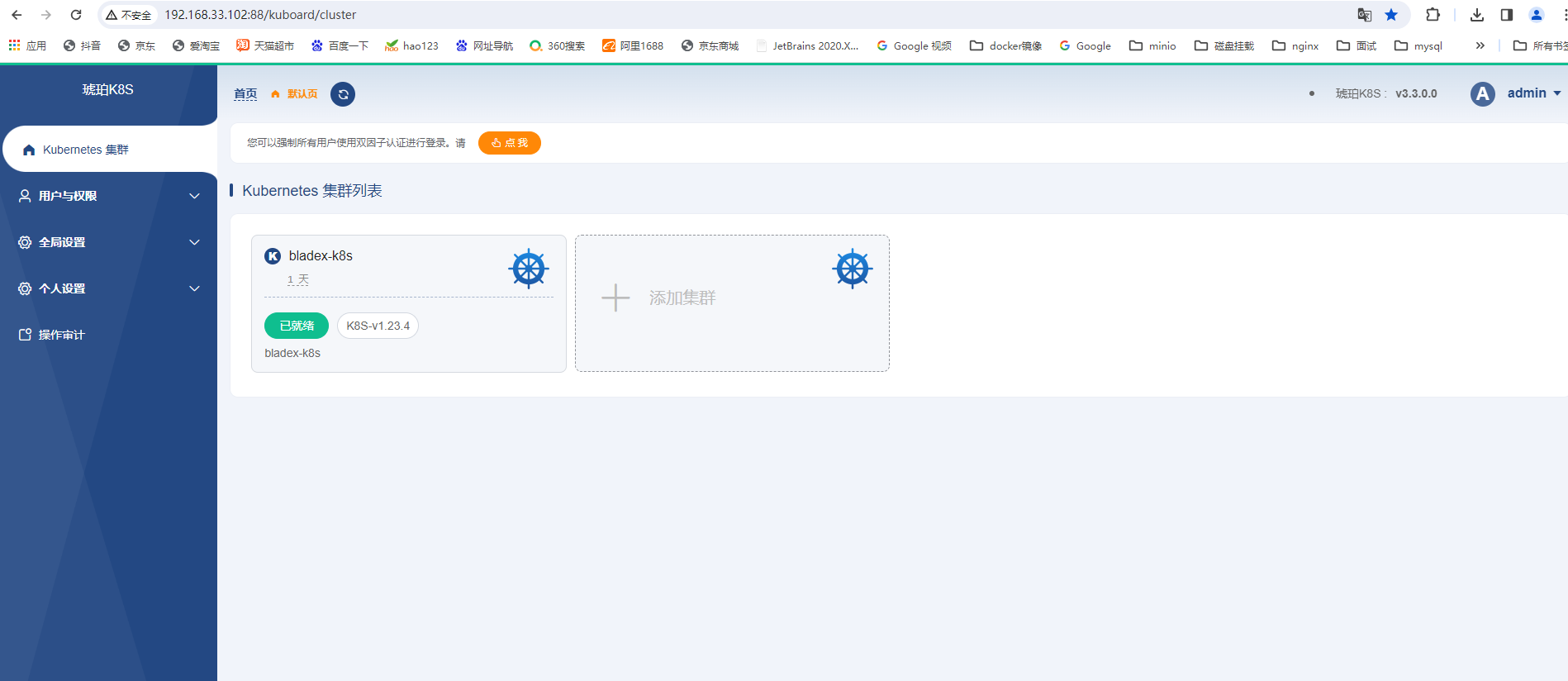The height and width of the screenshot is (681, 1568).
Task: Click the browser forward arrow
Action: pos(46,15)
